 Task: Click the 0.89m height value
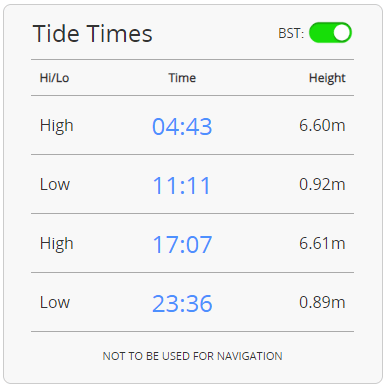click(322, 303)
